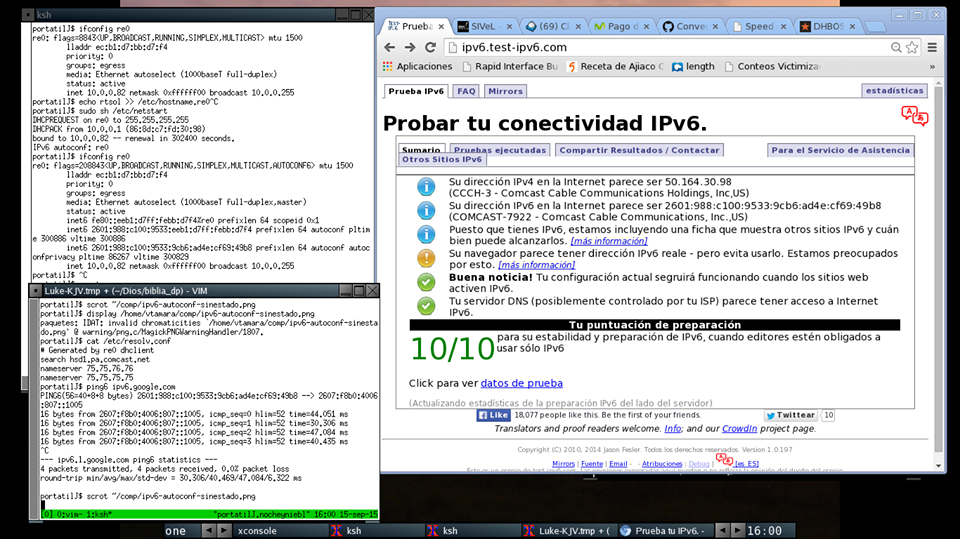Screen dimensions: 960x539
Task: Click taskbar right arrow next to 'one'
Action: (x=223, y=530)
